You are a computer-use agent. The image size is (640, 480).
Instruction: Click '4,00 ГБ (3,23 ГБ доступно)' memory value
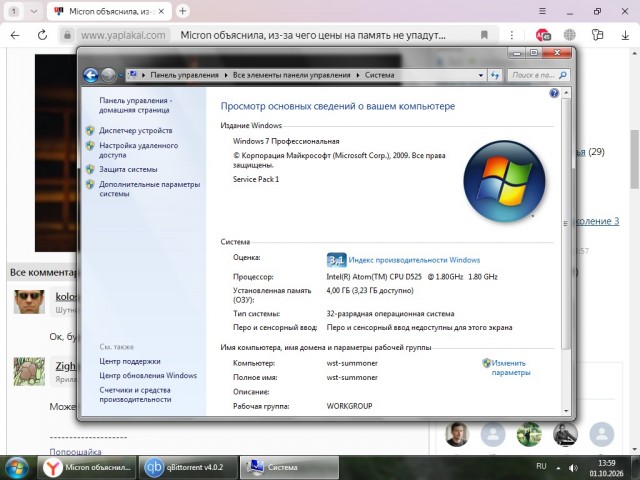click(370, 291)
